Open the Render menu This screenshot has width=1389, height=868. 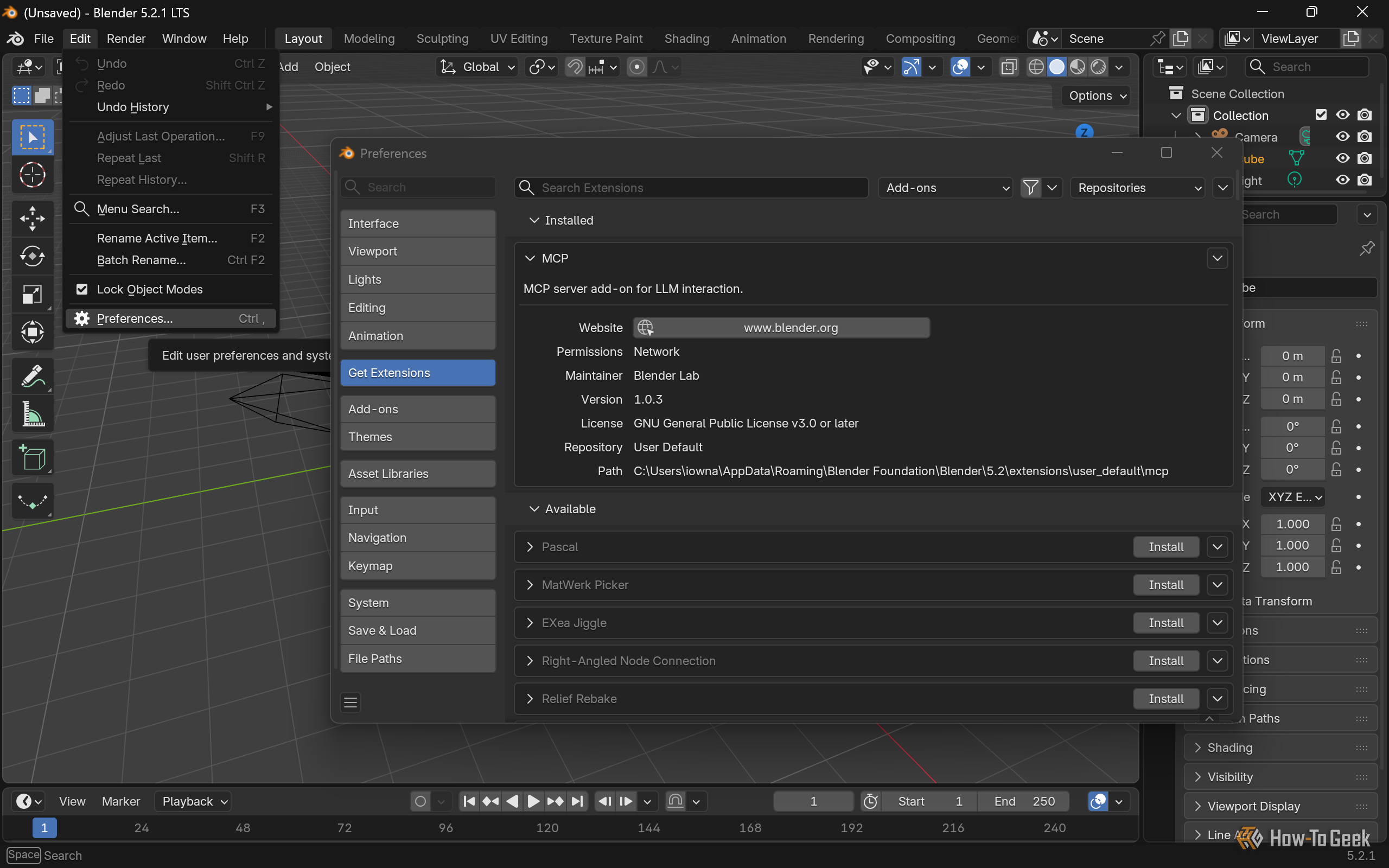[126, 39]
